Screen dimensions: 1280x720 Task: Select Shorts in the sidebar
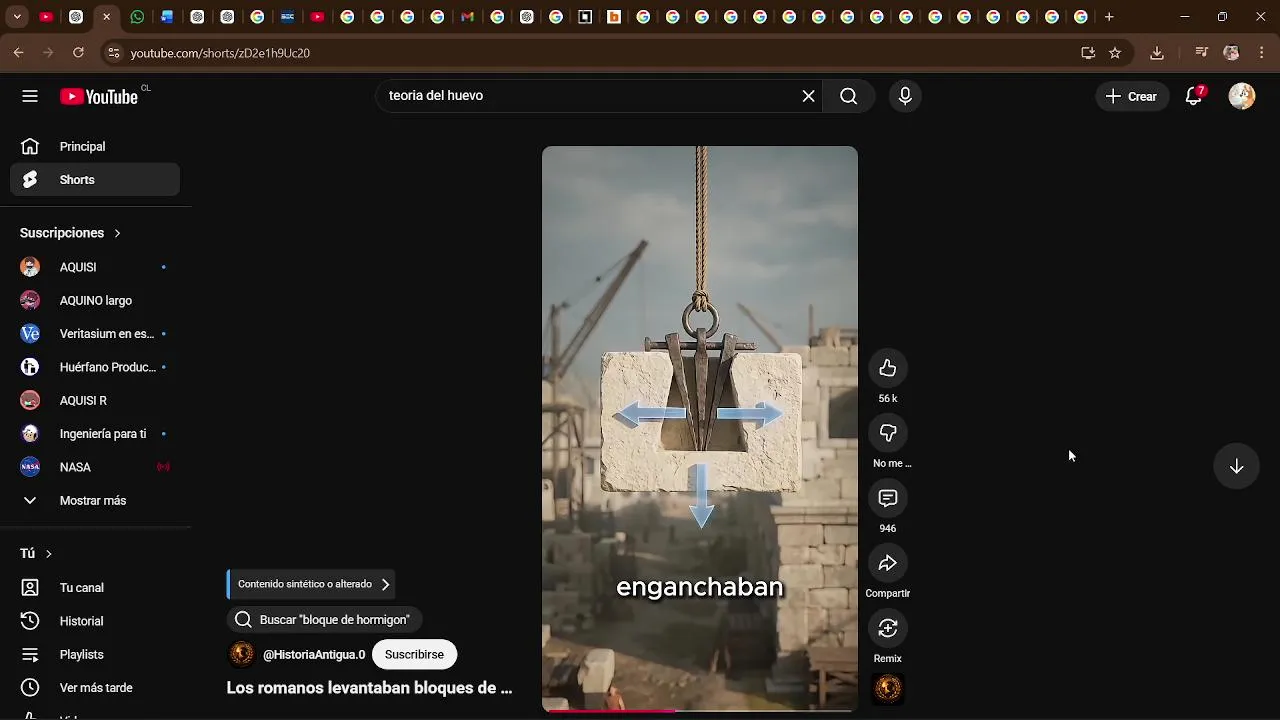tap(95, 180)
